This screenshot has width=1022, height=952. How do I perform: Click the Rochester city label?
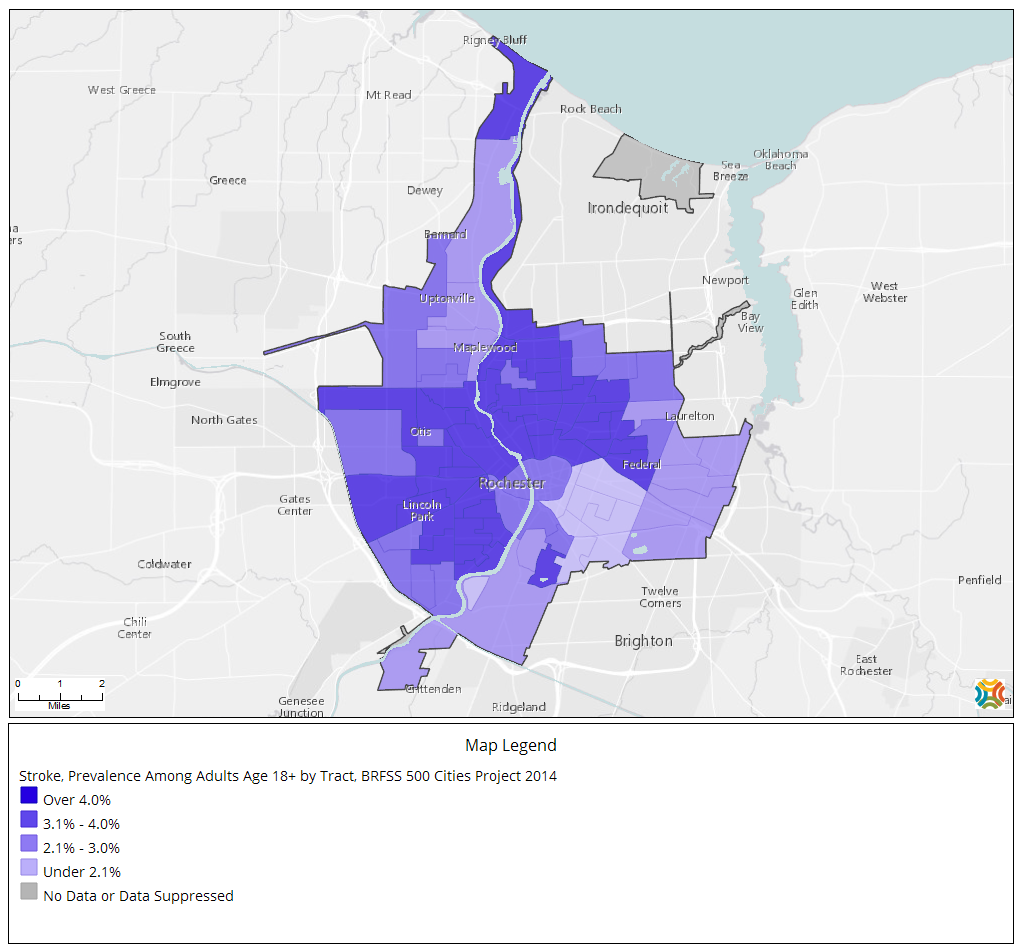[513, 483]
